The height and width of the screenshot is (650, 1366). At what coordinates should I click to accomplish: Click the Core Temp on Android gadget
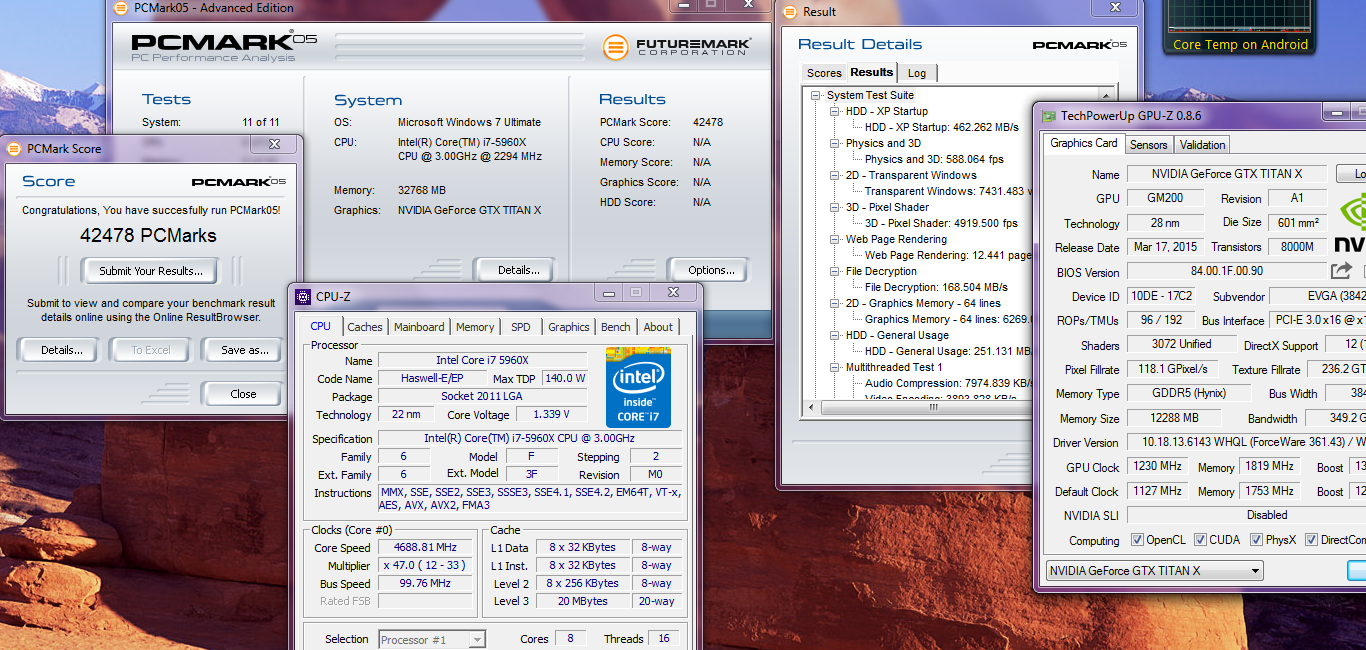pos(1240,27)
